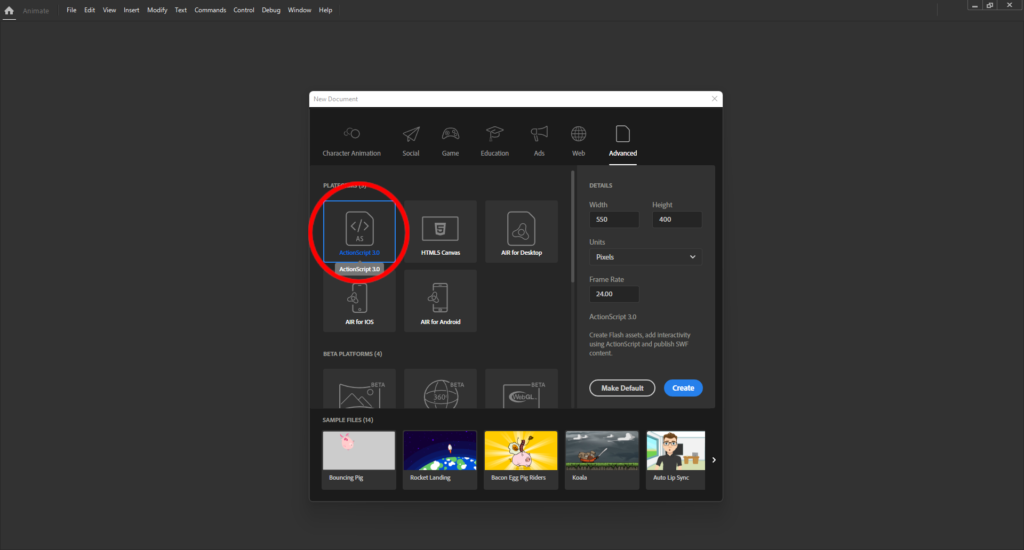Viewport: 1024px width, 550px height.
Task: Show the Education presets category
Action: (x=494, y=141)
